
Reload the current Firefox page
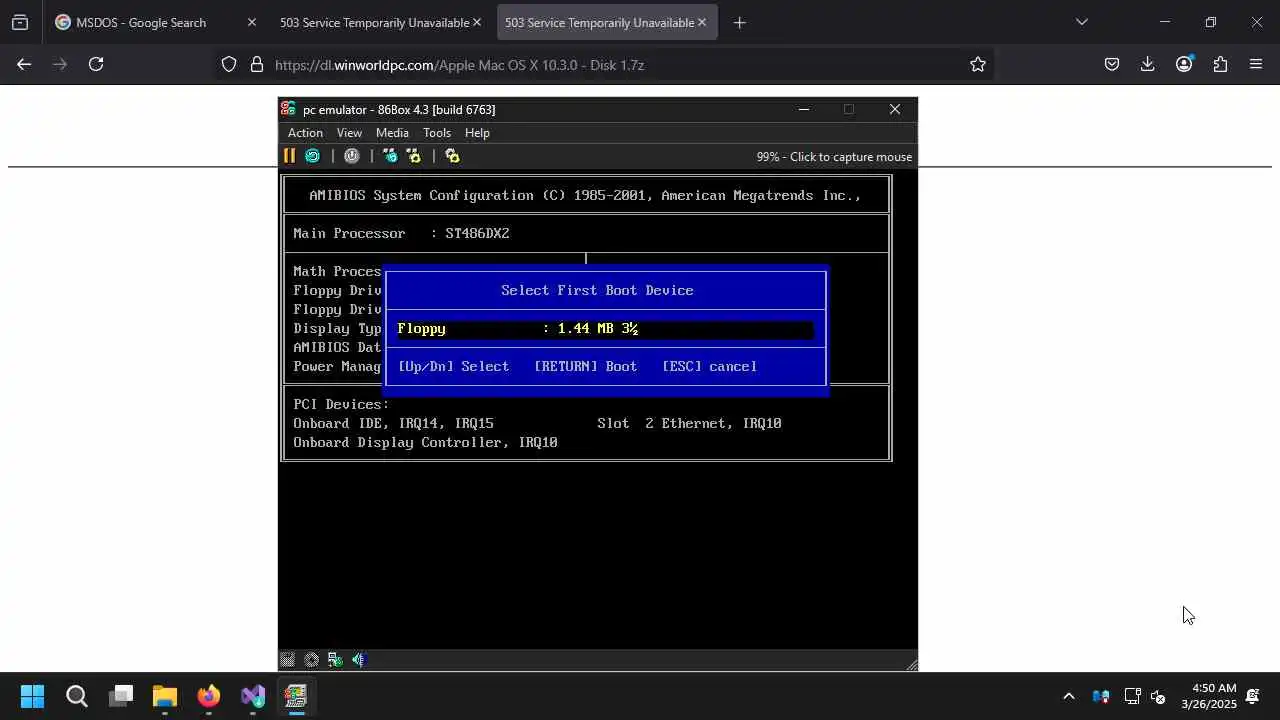tap(96, 64)
